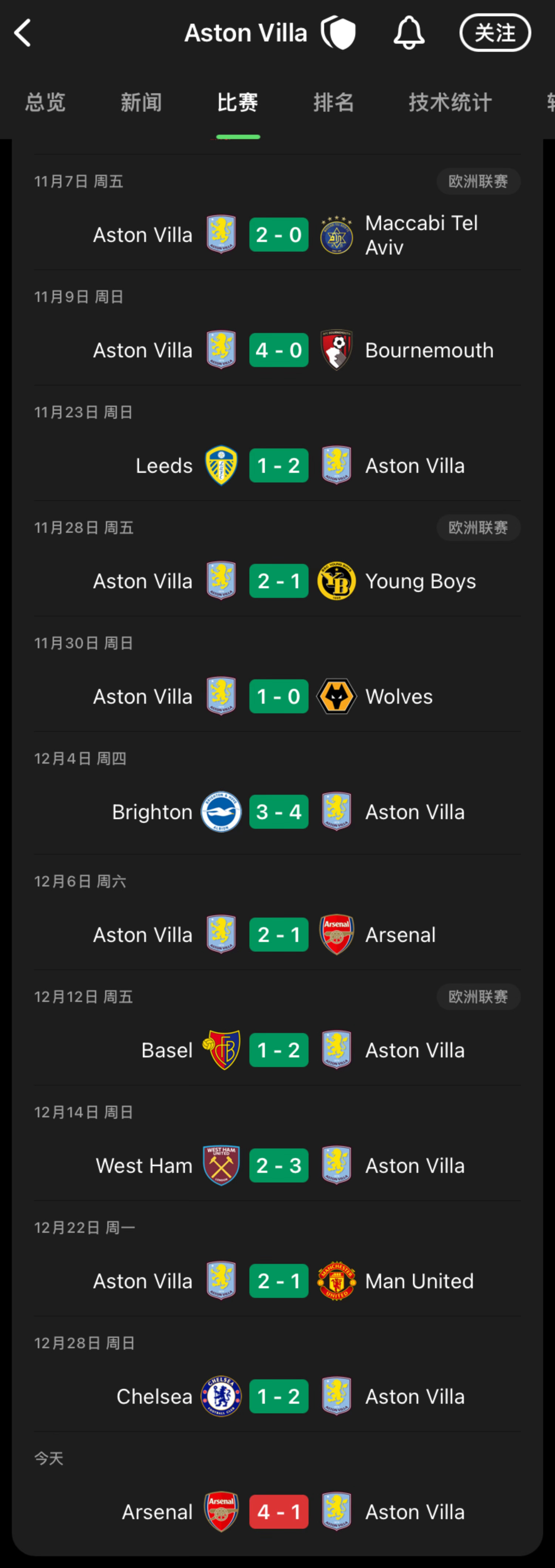Tap the Basel club crest
Screen dimensions: 555x1568
pos(221,1049)
